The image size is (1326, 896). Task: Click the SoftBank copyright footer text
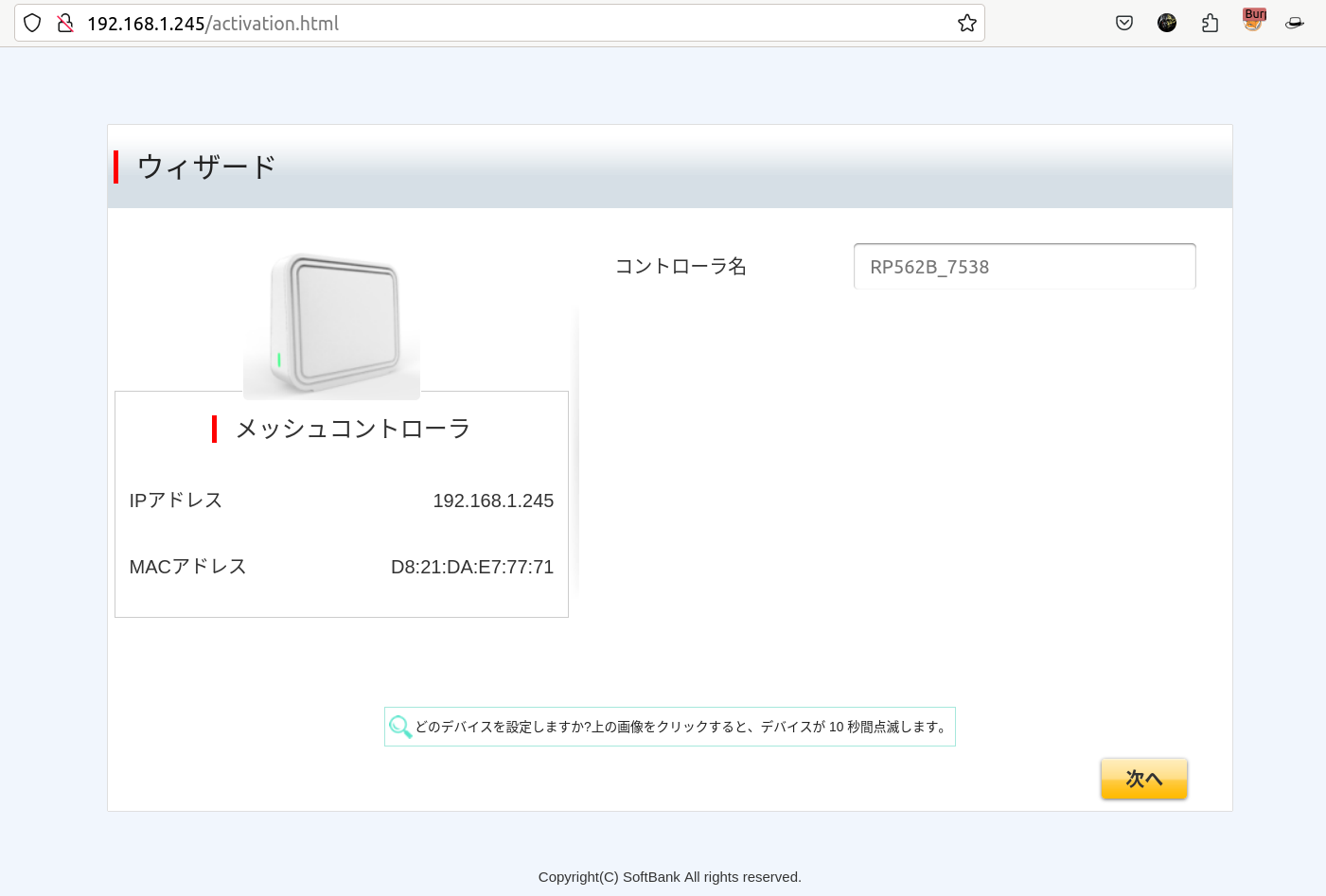(669, 877)
